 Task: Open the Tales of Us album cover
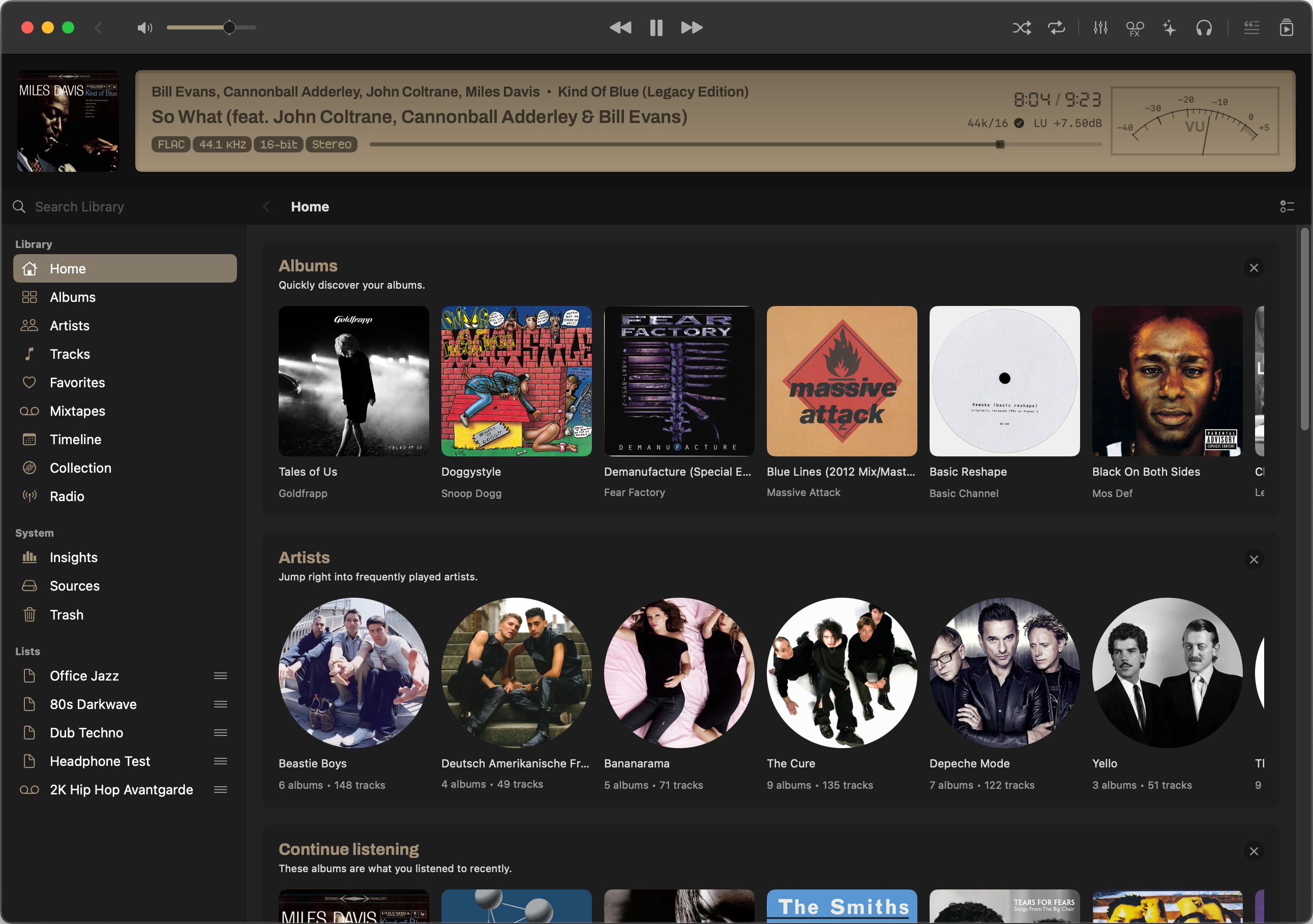[x=353, y=381]
